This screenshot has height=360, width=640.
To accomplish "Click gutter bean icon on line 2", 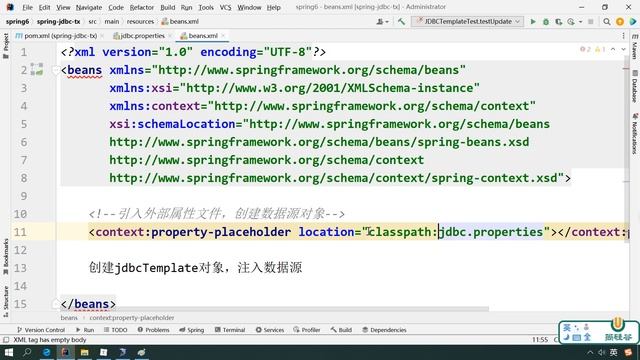I will coord(37,69).
